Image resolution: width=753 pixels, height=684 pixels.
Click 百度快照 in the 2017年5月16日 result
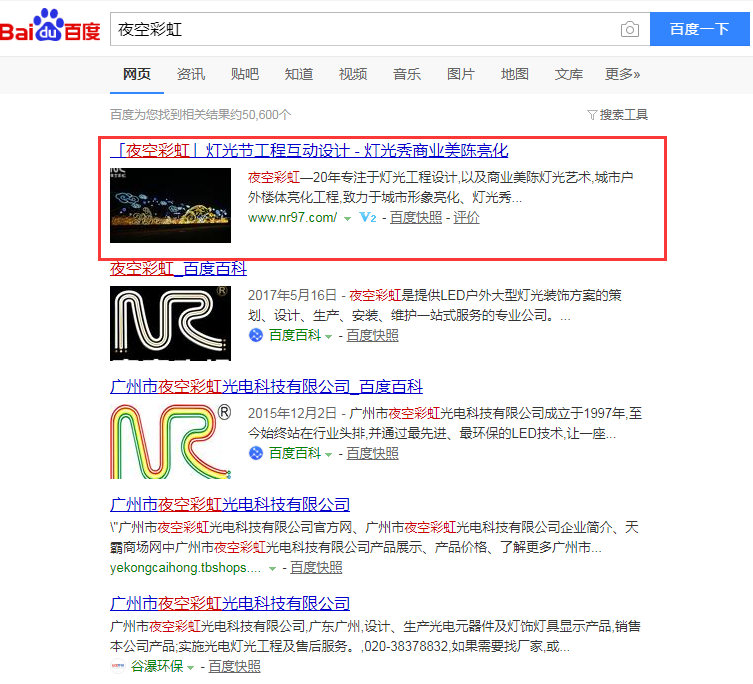(x=373, y=335)
